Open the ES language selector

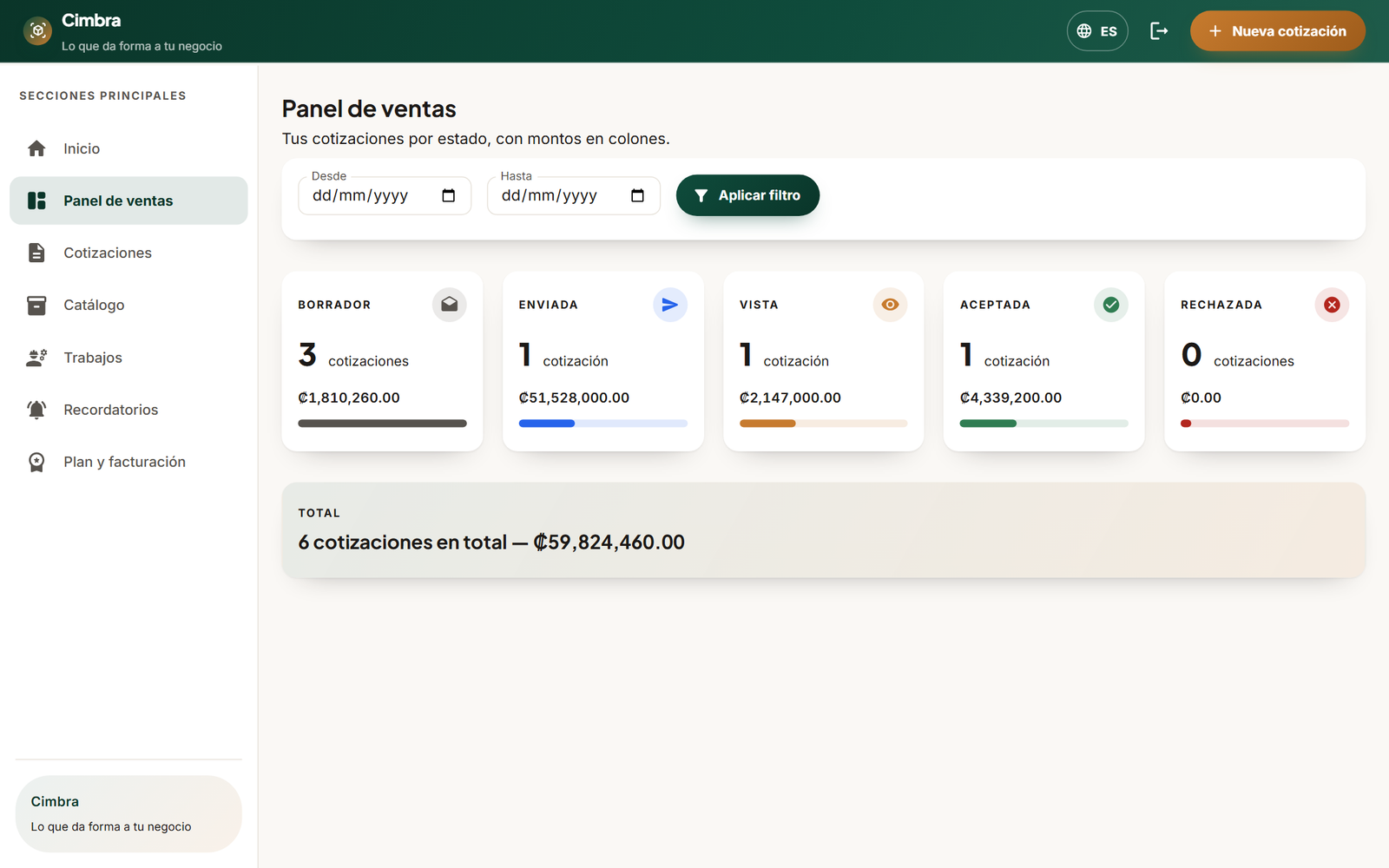[x=1097, y=31]
